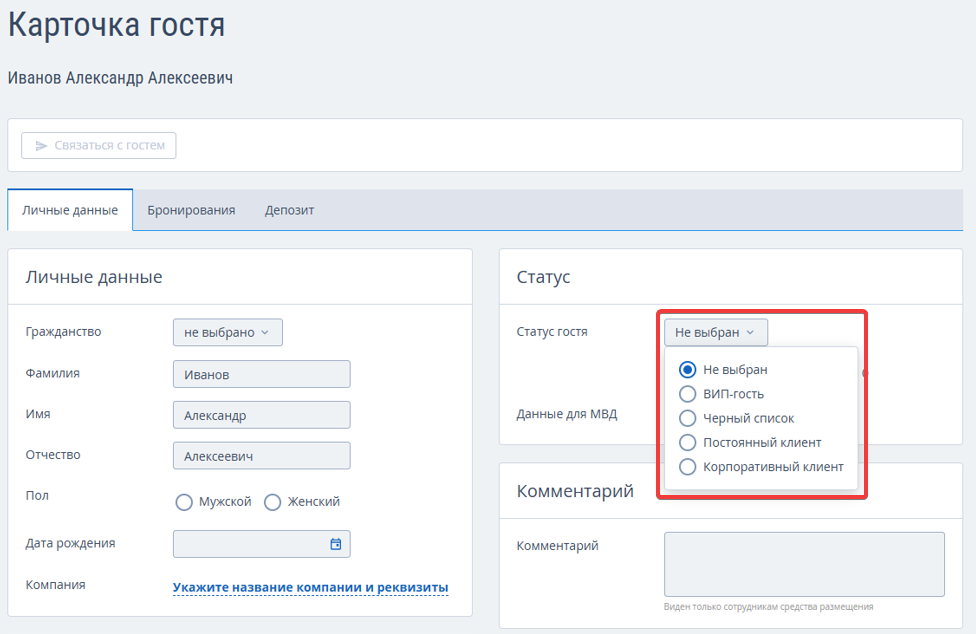Click the paper plane icon on contact button
The image size is (976, 634).
tap(41, 146)
